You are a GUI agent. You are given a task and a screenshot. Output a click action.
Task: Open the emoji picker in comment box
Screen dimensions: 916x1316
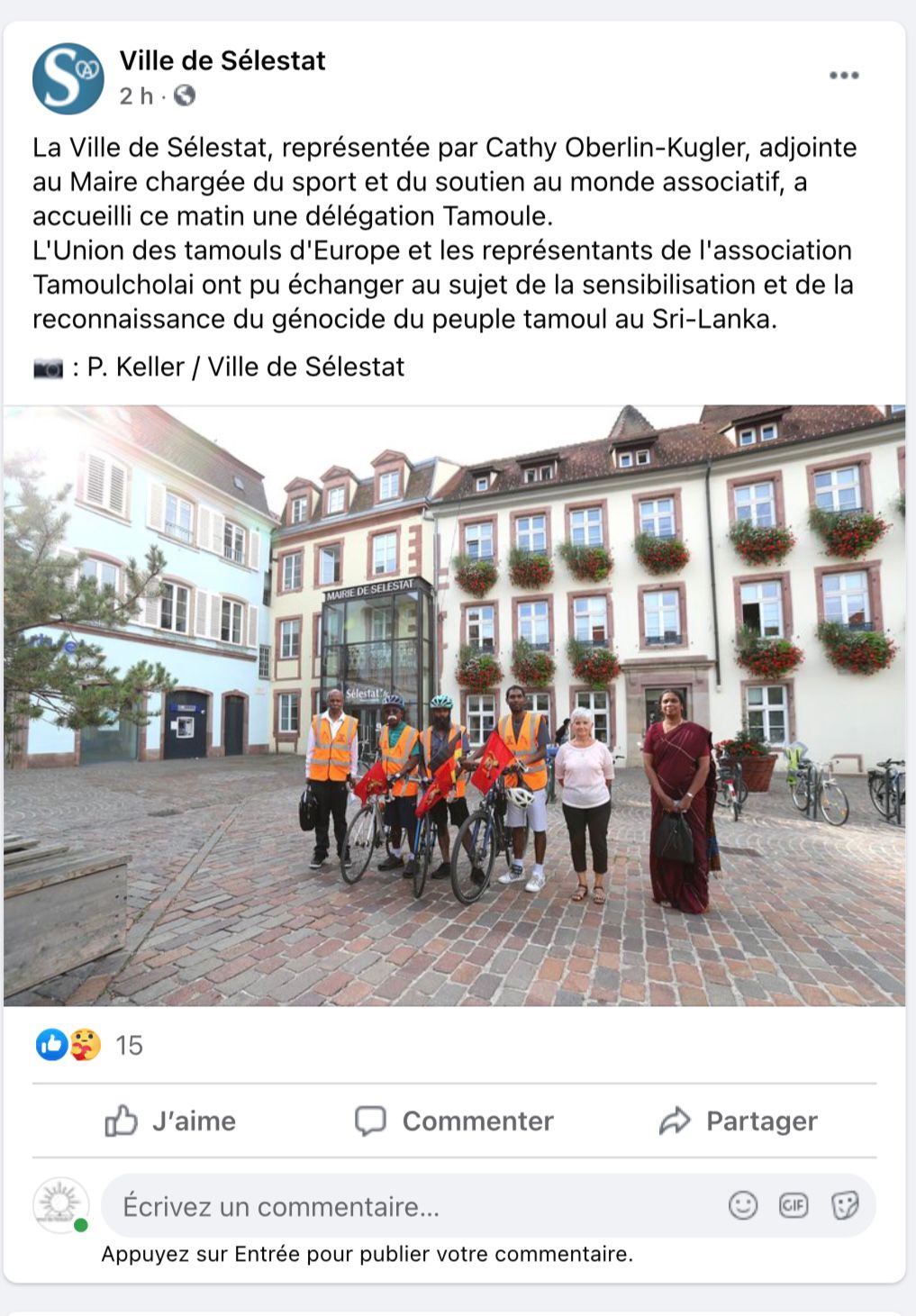(x=743, y=1205)
